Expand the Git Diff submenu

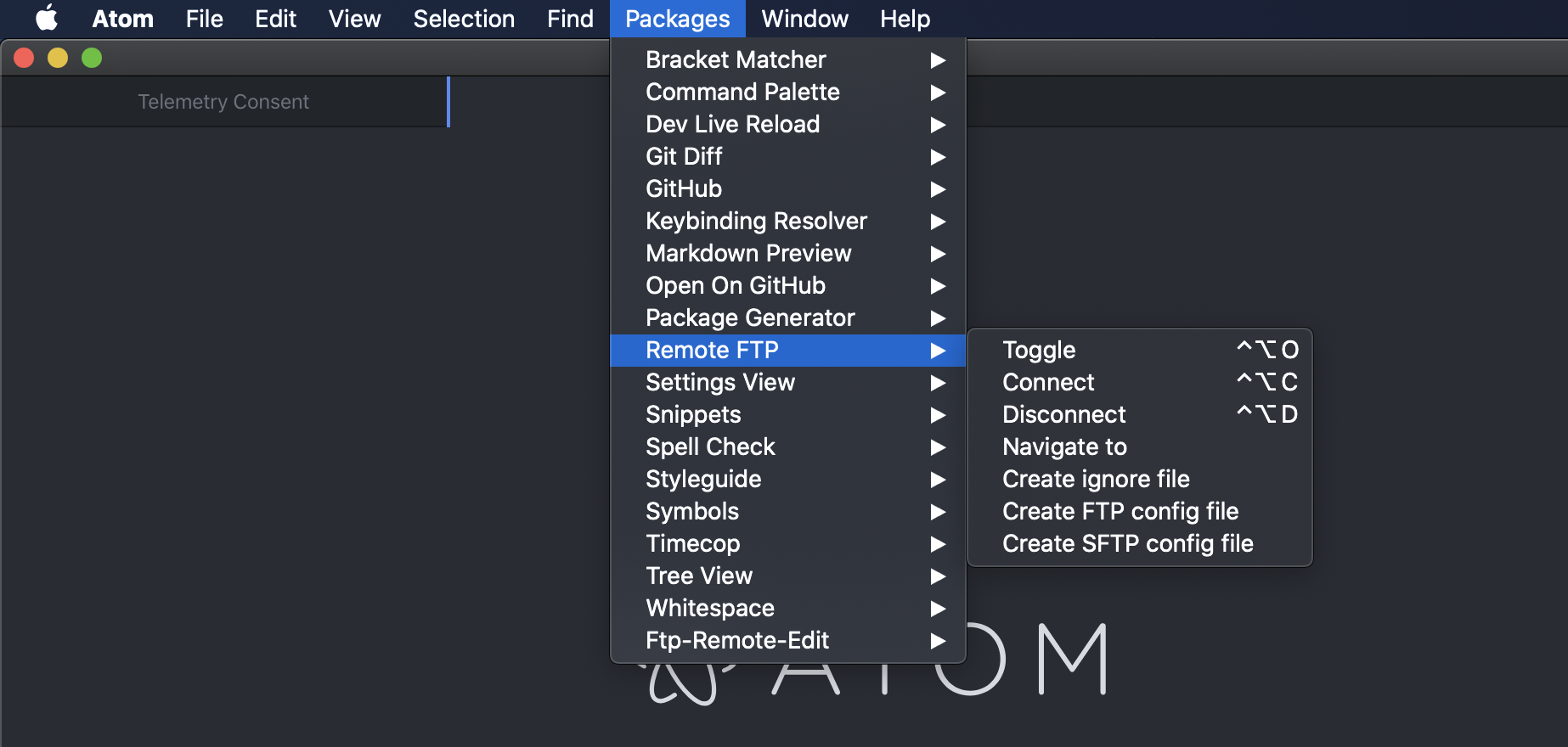788,157
